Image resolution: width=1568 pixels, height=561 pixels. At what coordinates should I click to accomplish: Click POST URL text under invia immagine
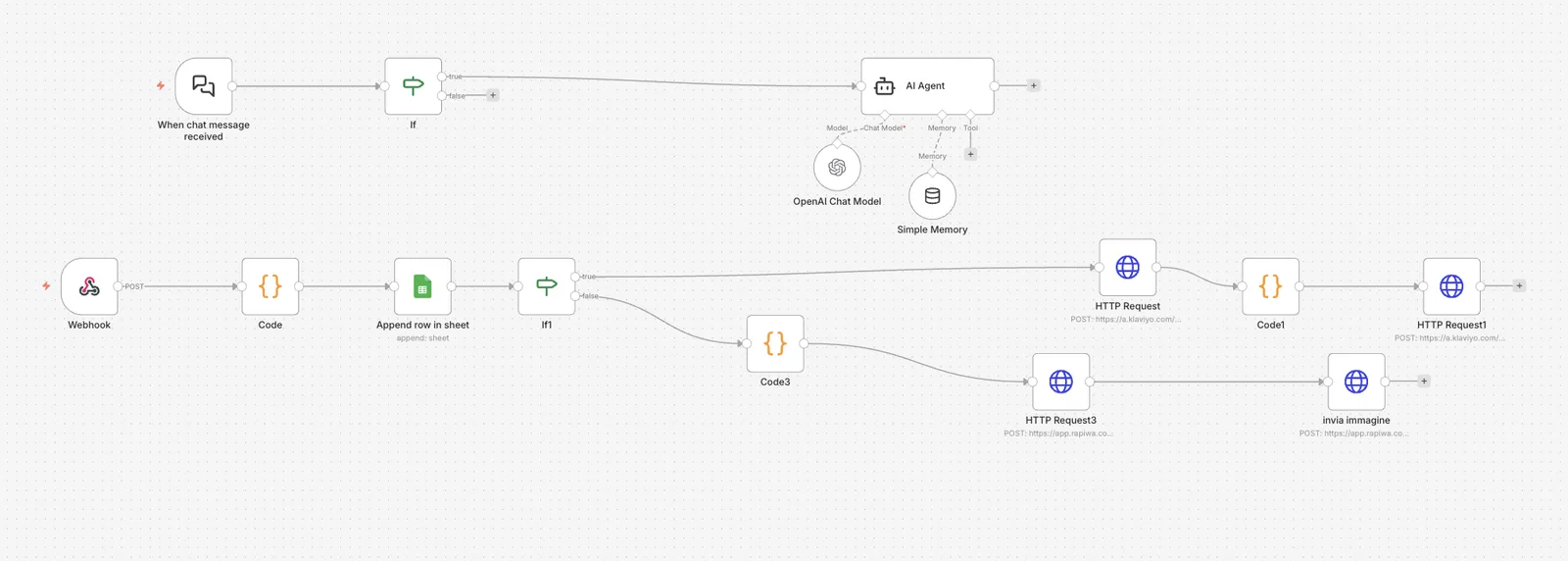(1354, 433)
